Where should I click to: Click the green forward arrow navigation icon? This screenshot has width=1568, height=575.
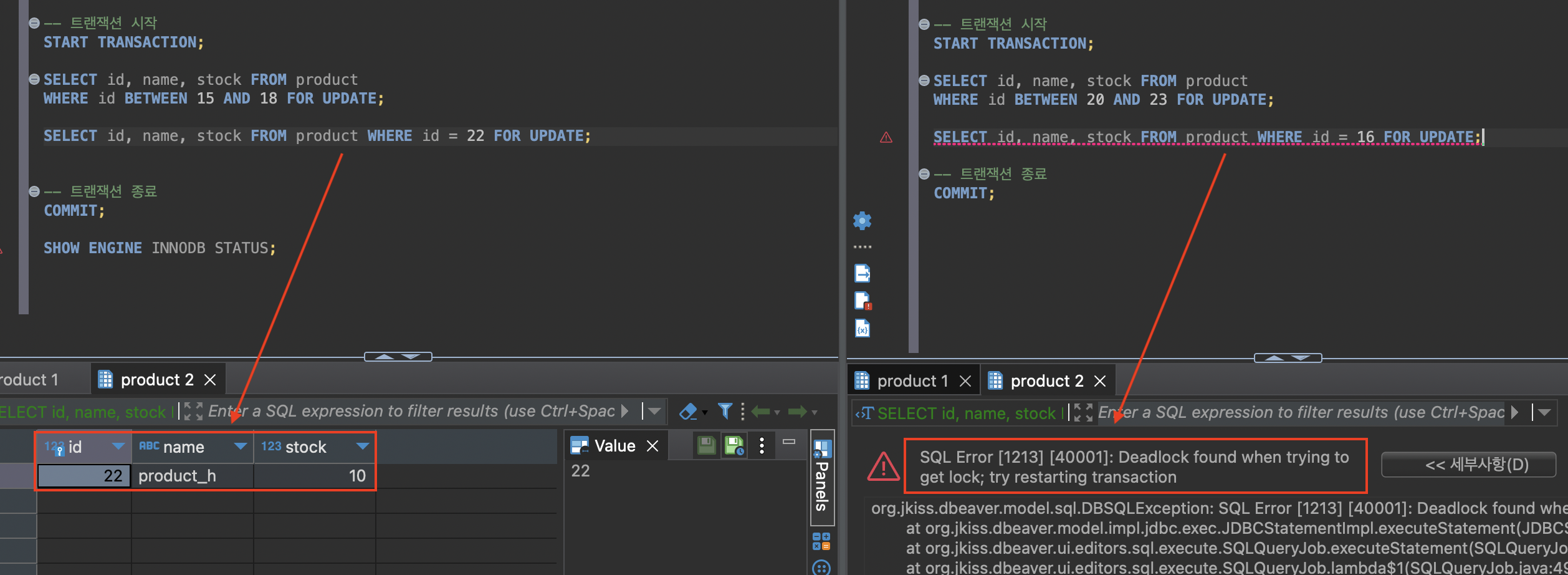tap(798, 412)
